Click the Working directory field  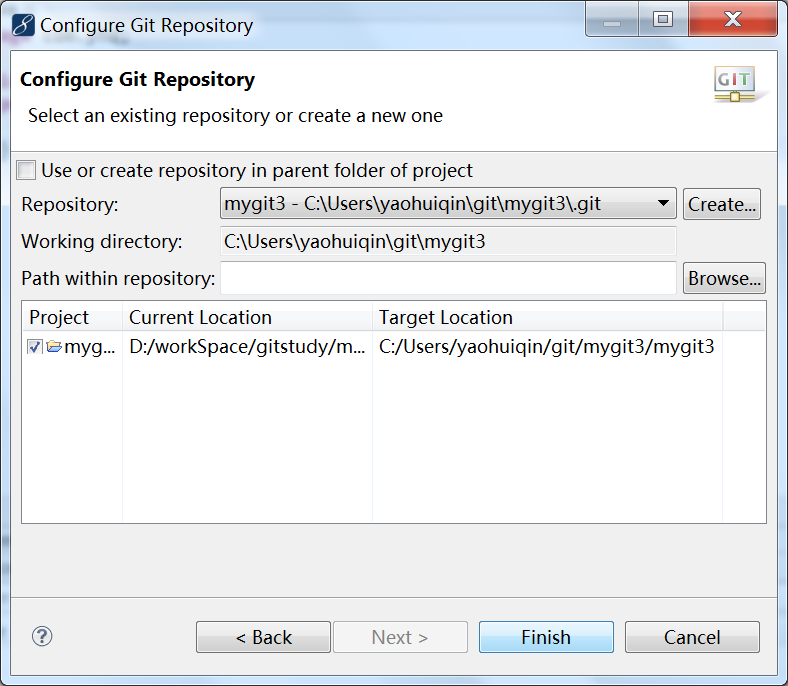pos(448,241)
